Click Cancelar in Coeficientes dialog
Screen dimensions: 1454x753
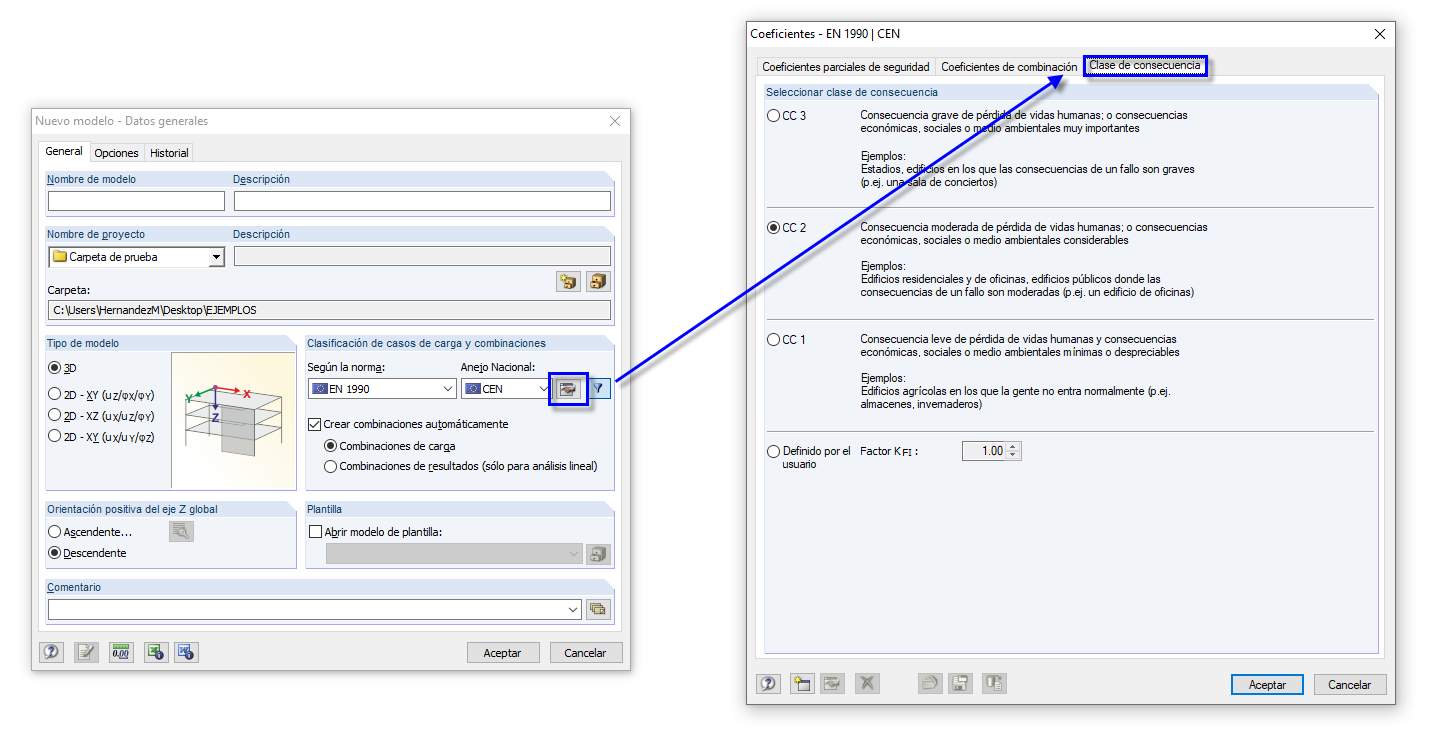1350,685
